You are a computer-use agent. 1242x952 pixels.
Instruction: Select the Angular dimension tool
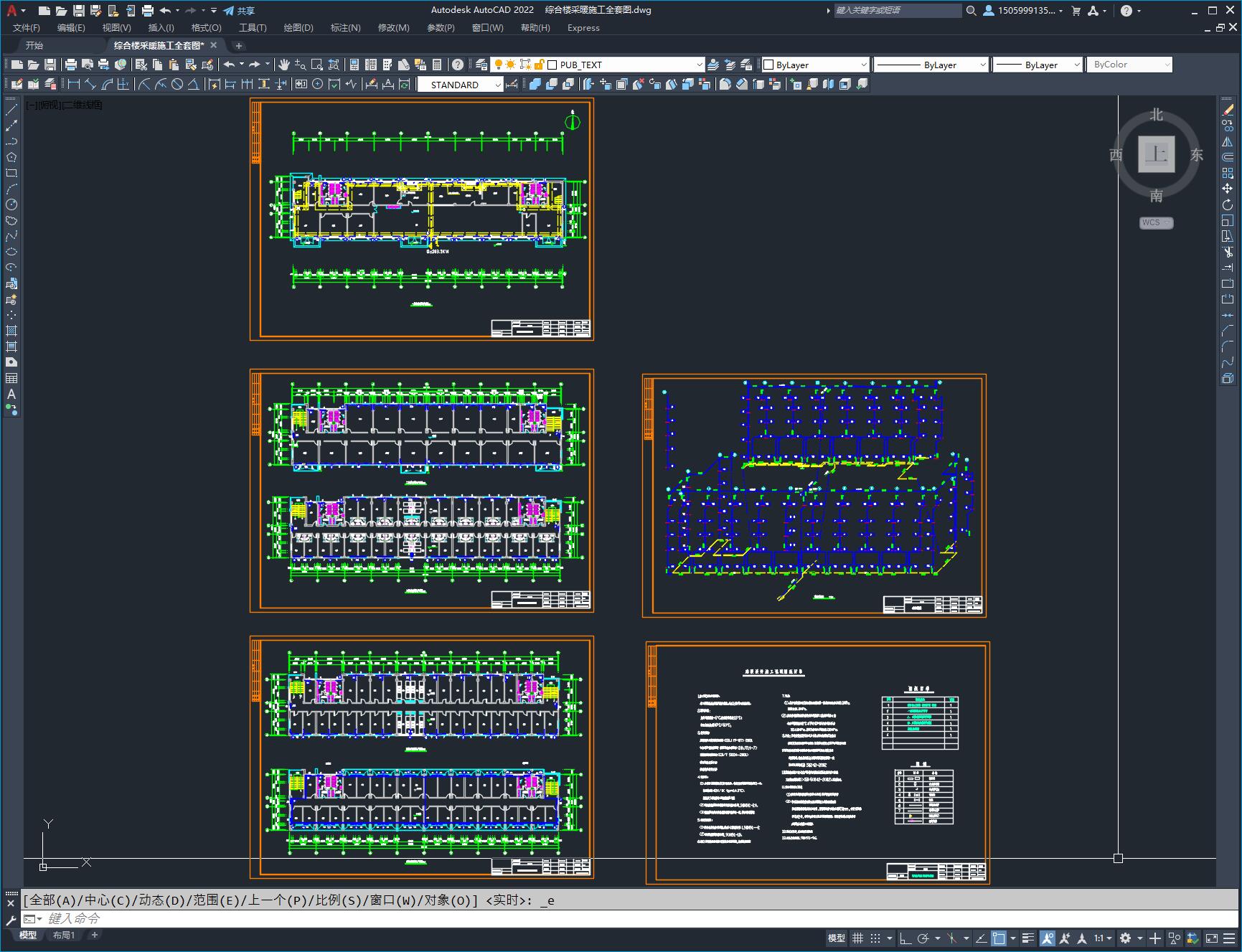click(x=194, y=84)
